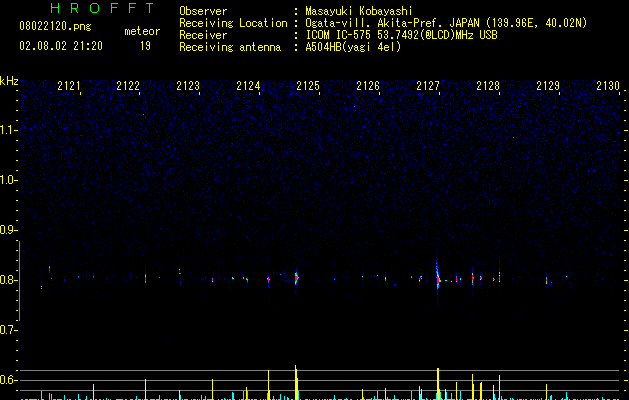Click the 2127 time marker
Screen dimensions: 629x400
tap(428, 86)
